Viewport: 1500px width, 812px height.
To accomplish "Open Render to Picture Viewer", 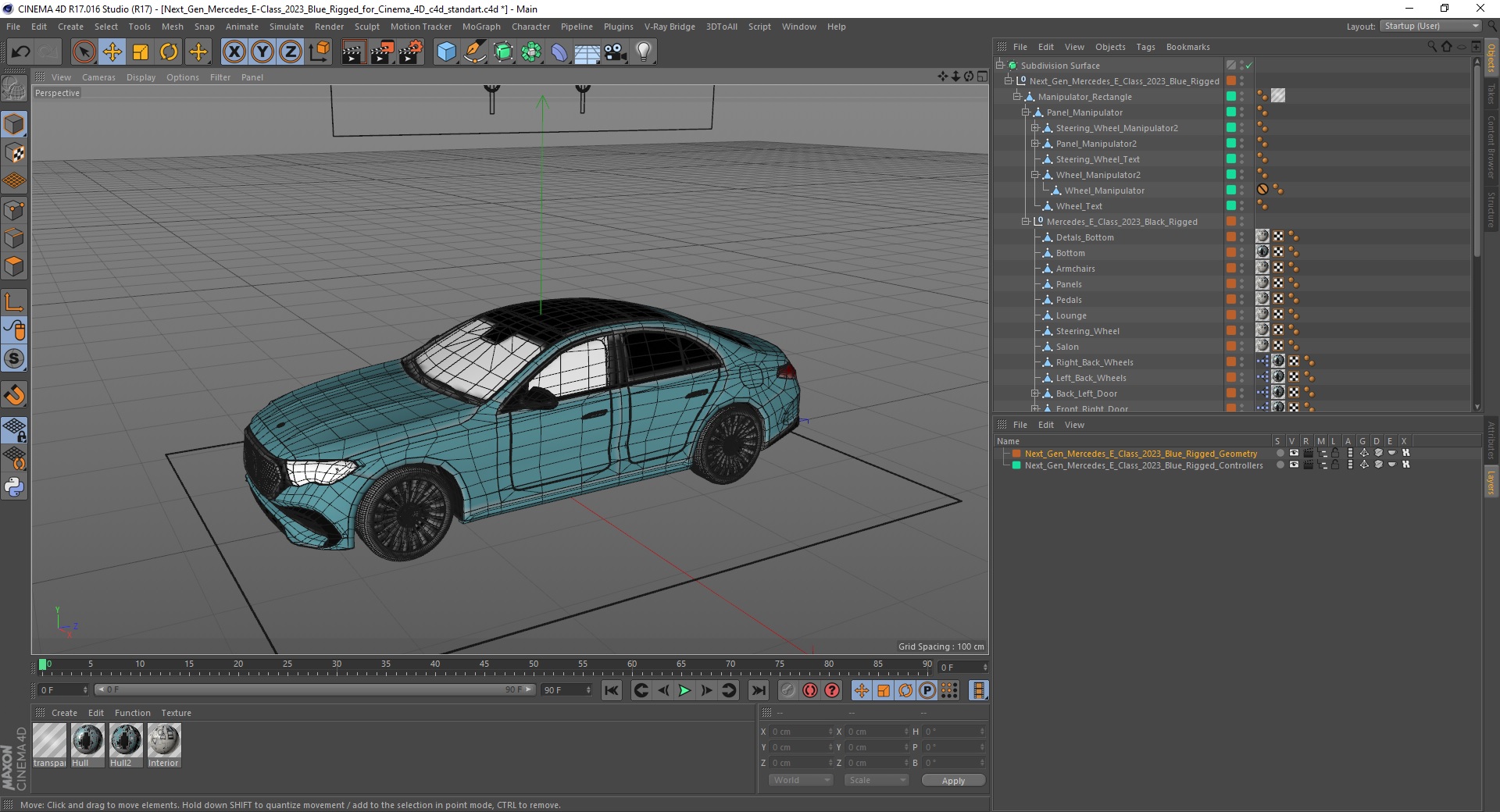I will 382,52.
